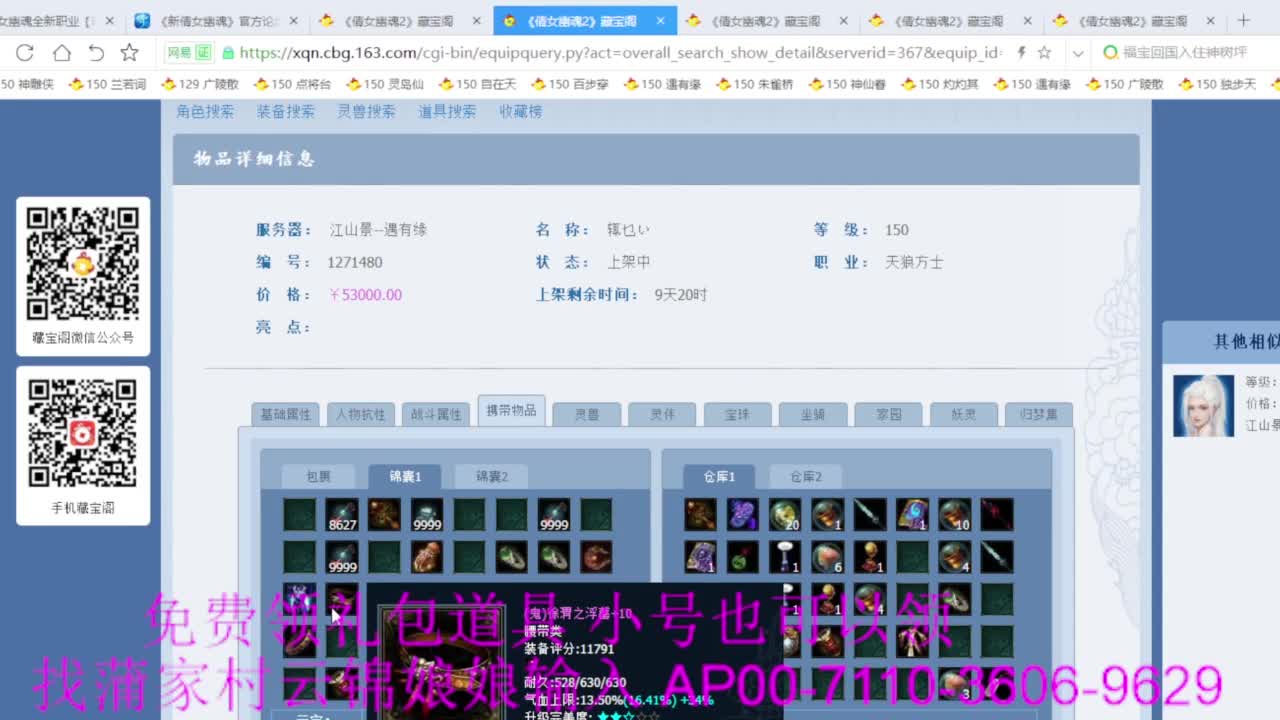Reload the page with the browser refresh icon

click(x=25, y=53)
